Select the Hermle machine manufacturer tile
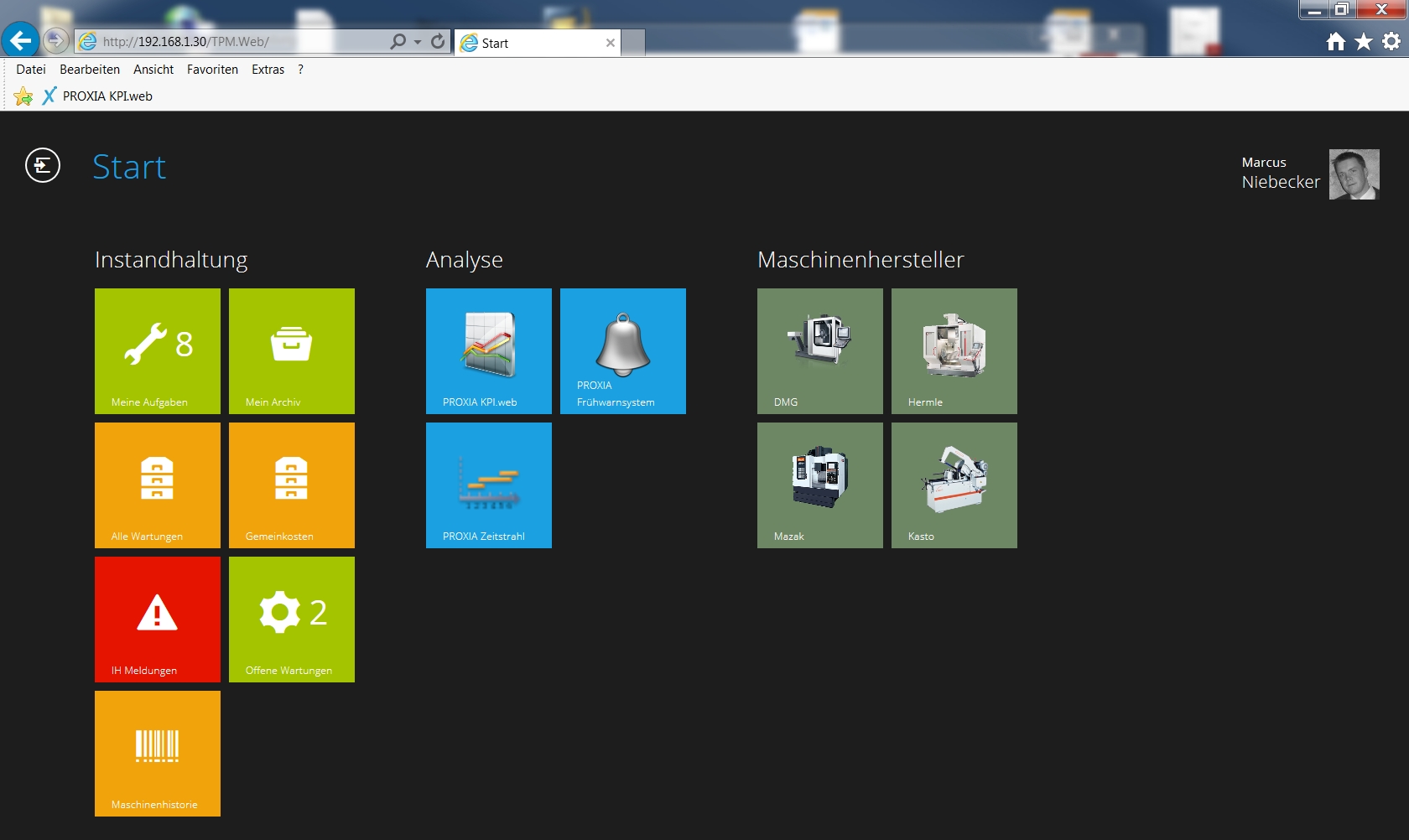1409x840 pixels. click(954, 351)
